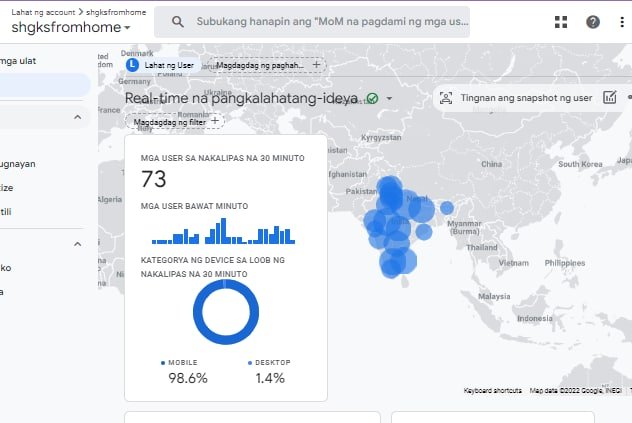Collapse the second sidebar section chevron
This screenshot has width=632, height=423.
77,245
